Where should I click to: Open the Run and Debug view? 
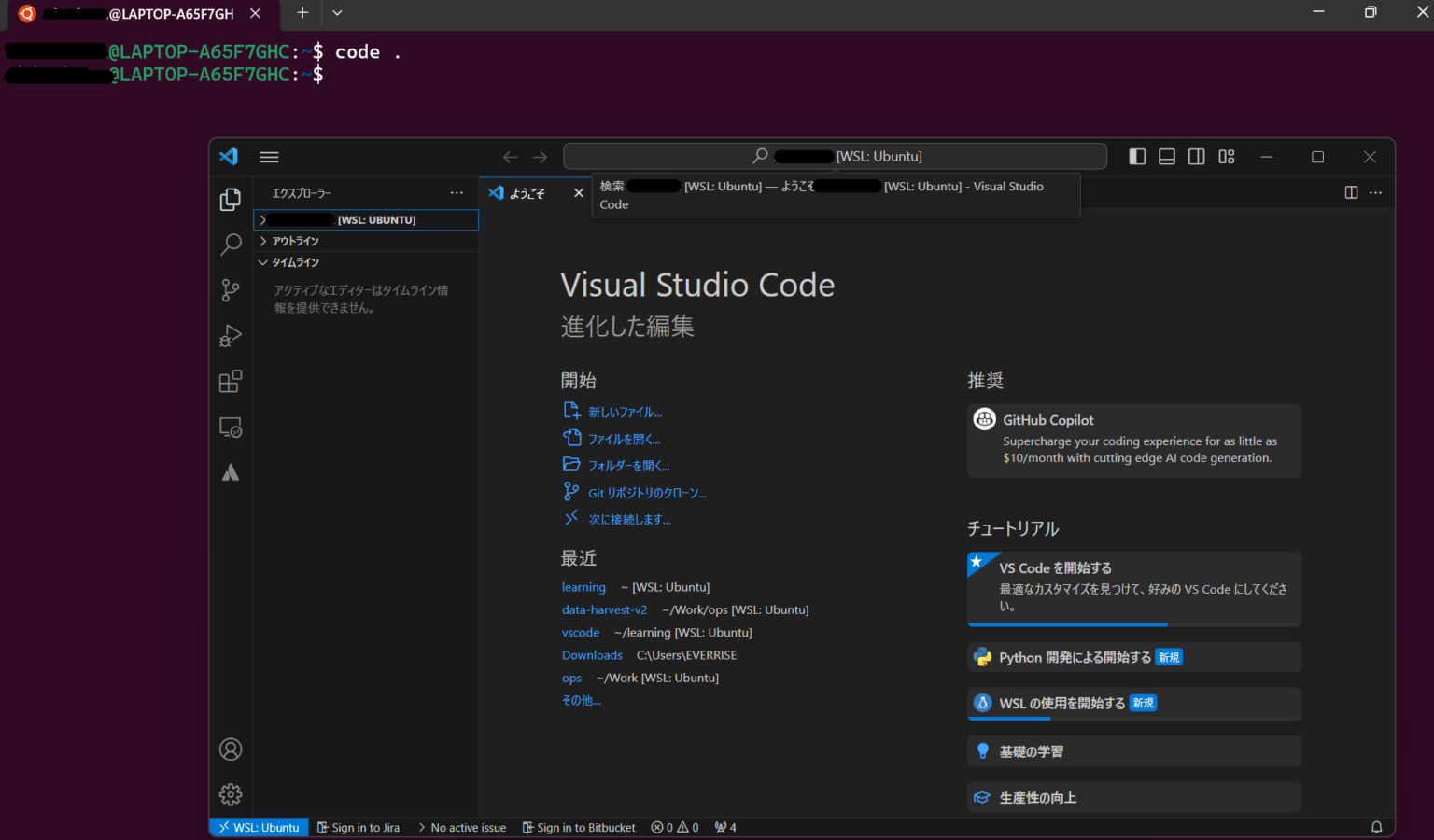(231, 336)
